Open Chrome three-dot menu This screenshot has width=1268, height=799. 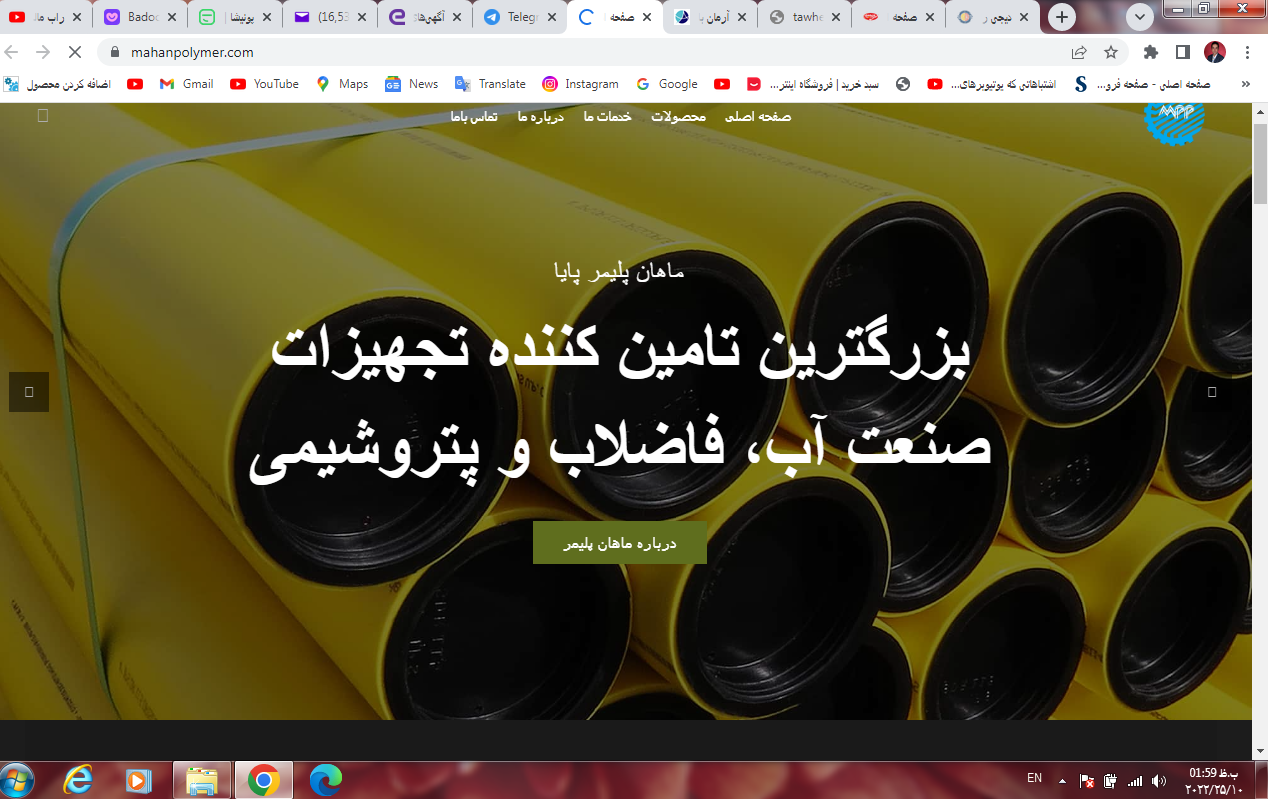coord(1247,52)
